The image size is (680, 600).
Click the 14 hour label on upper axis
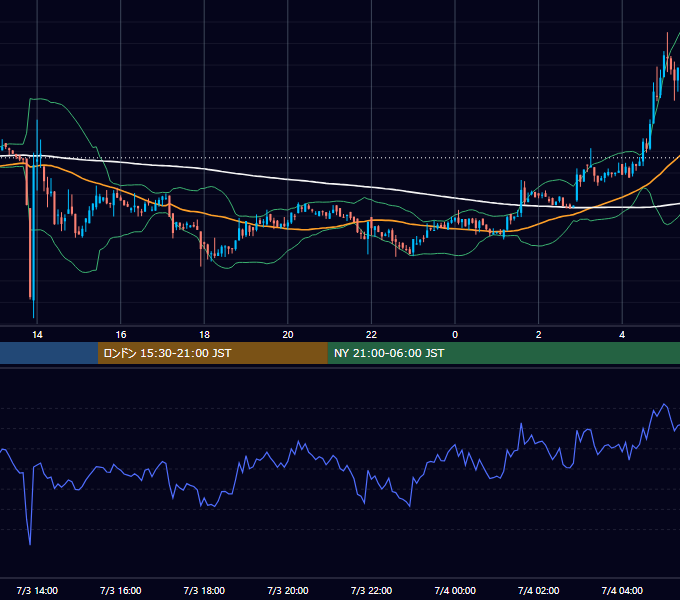pyautogui.click(x=37, y=335)
